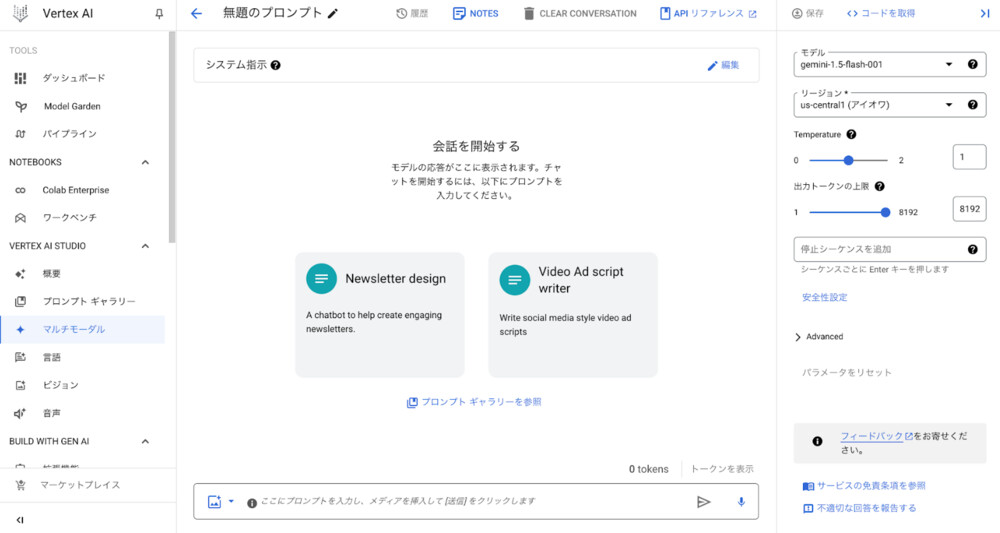The height and width of the screenshot is (533, 1000).
Task: Click stop sequence help icon
Action: tap(973, 249)
